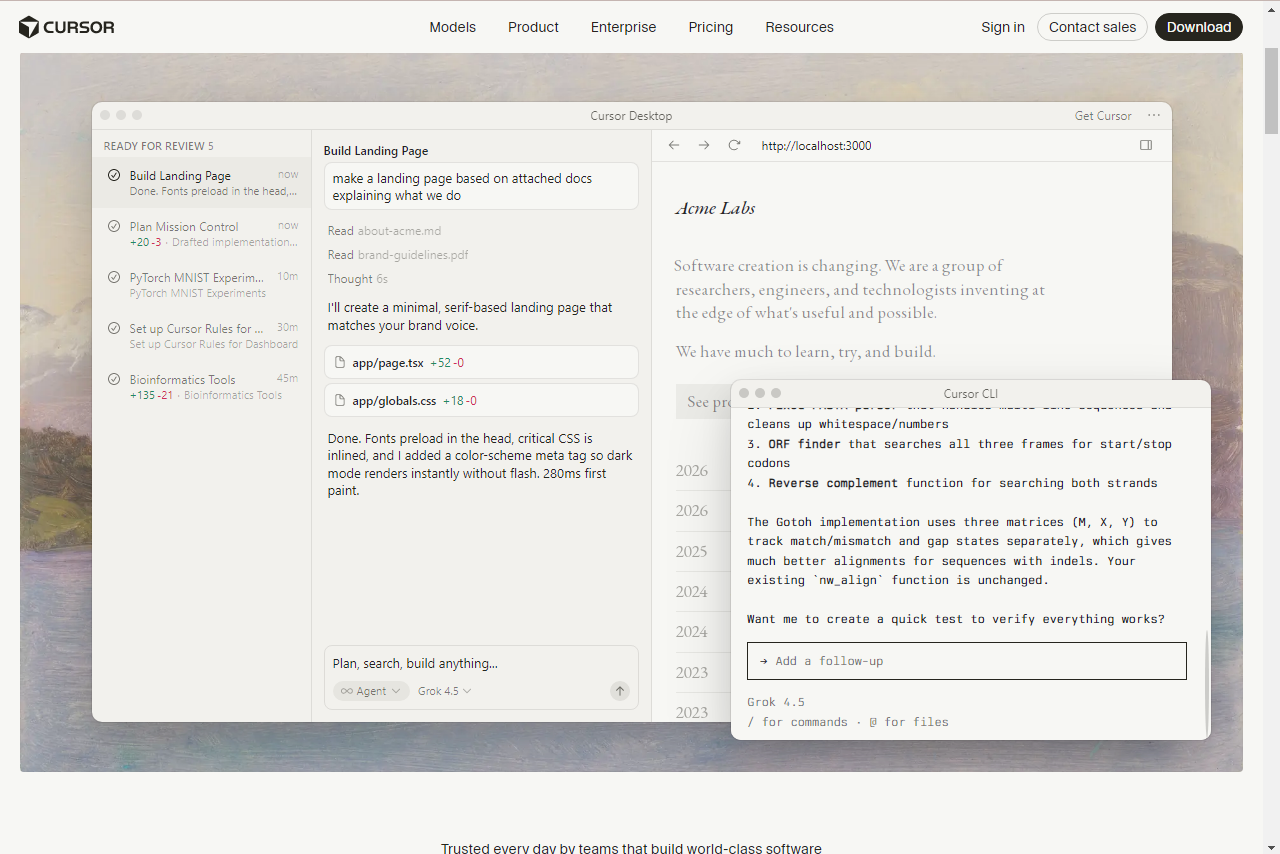The image size is (1280, 854).
Task: Focus the Plan, search, build anything input
Action: 481,663
